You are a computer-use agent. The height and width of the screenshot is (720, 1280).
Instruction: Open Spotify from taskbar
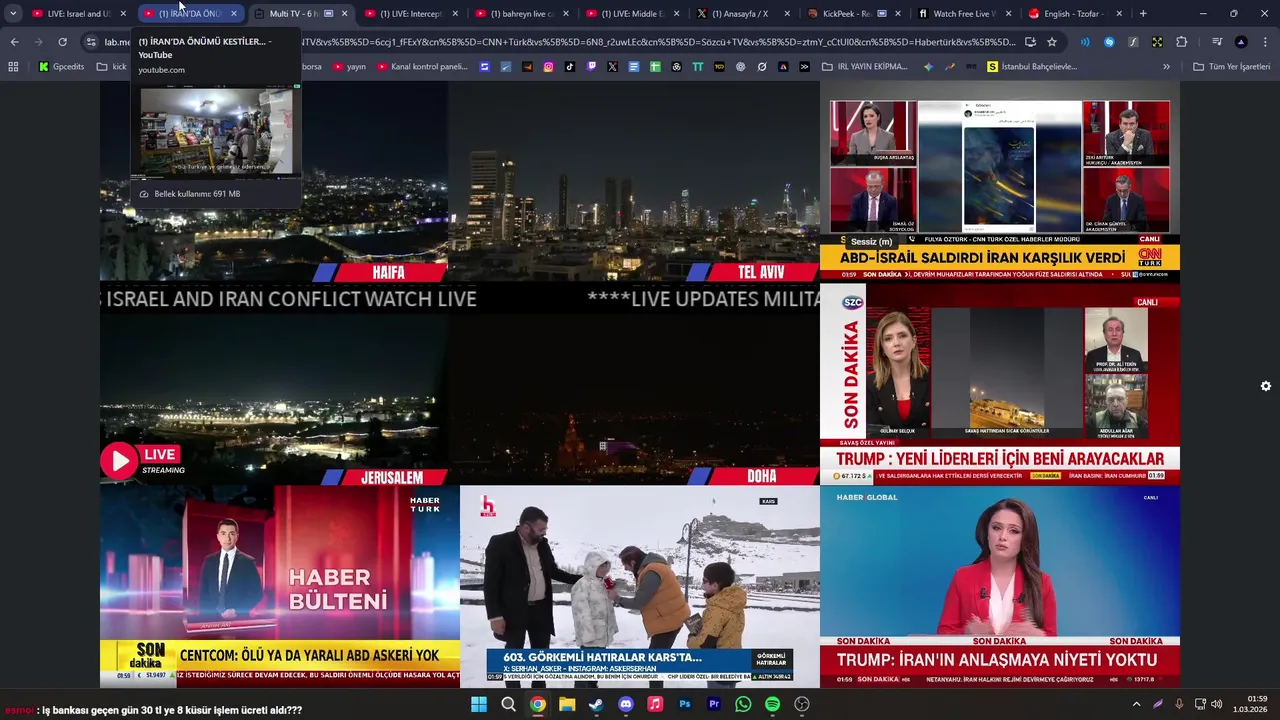[x=772, y=704]
